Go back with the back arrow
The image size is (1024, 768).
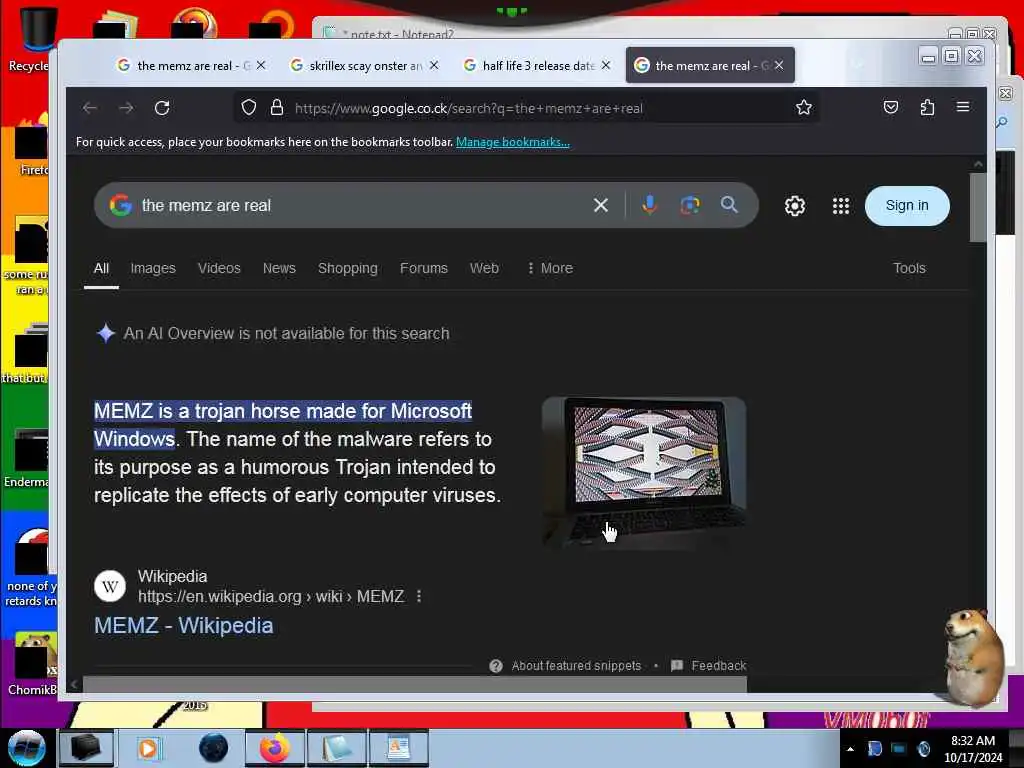[90, 108]
